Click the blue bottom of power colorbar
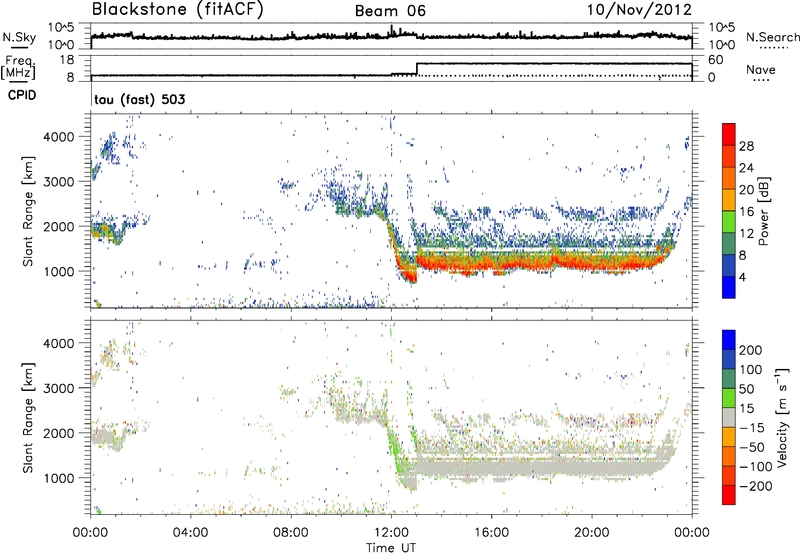This screenshot has height=554, width=800. tap(729, 288)
